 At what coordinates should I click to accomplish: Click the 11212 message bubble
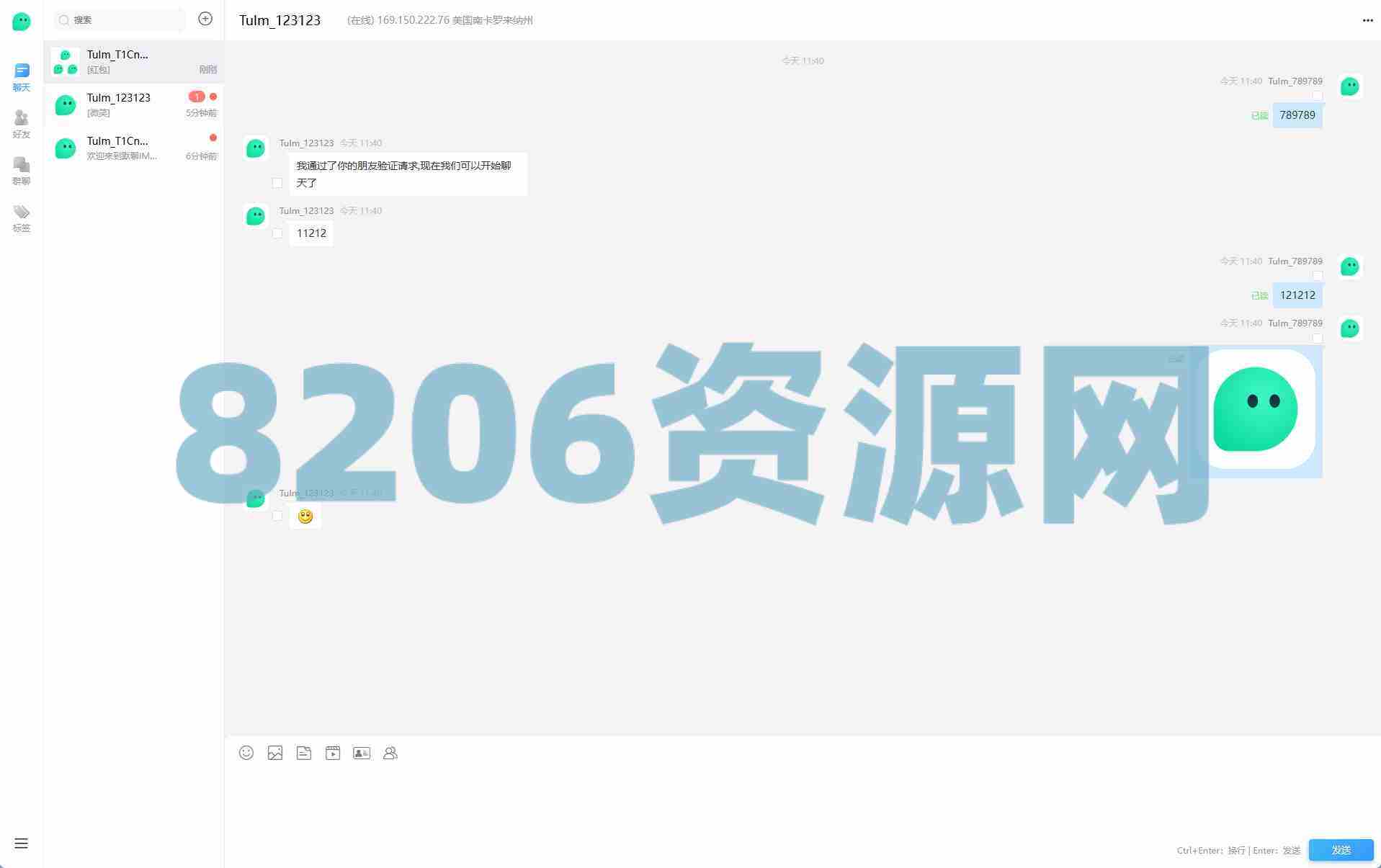[311, 233]
